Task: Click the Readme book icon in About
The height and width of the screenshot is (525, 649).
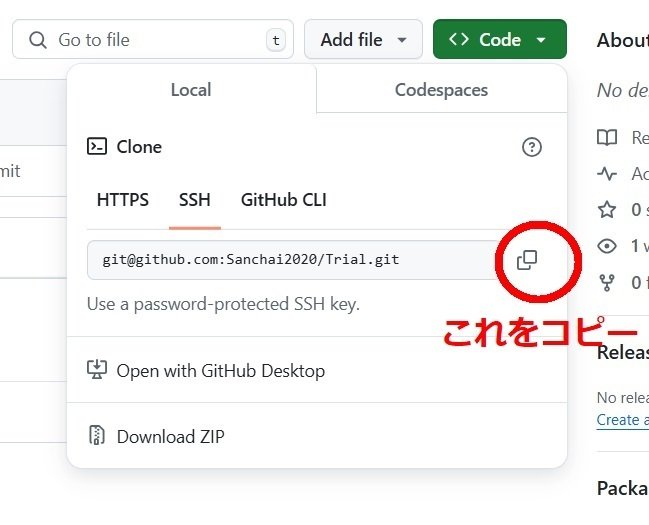Action: (607, 137)
